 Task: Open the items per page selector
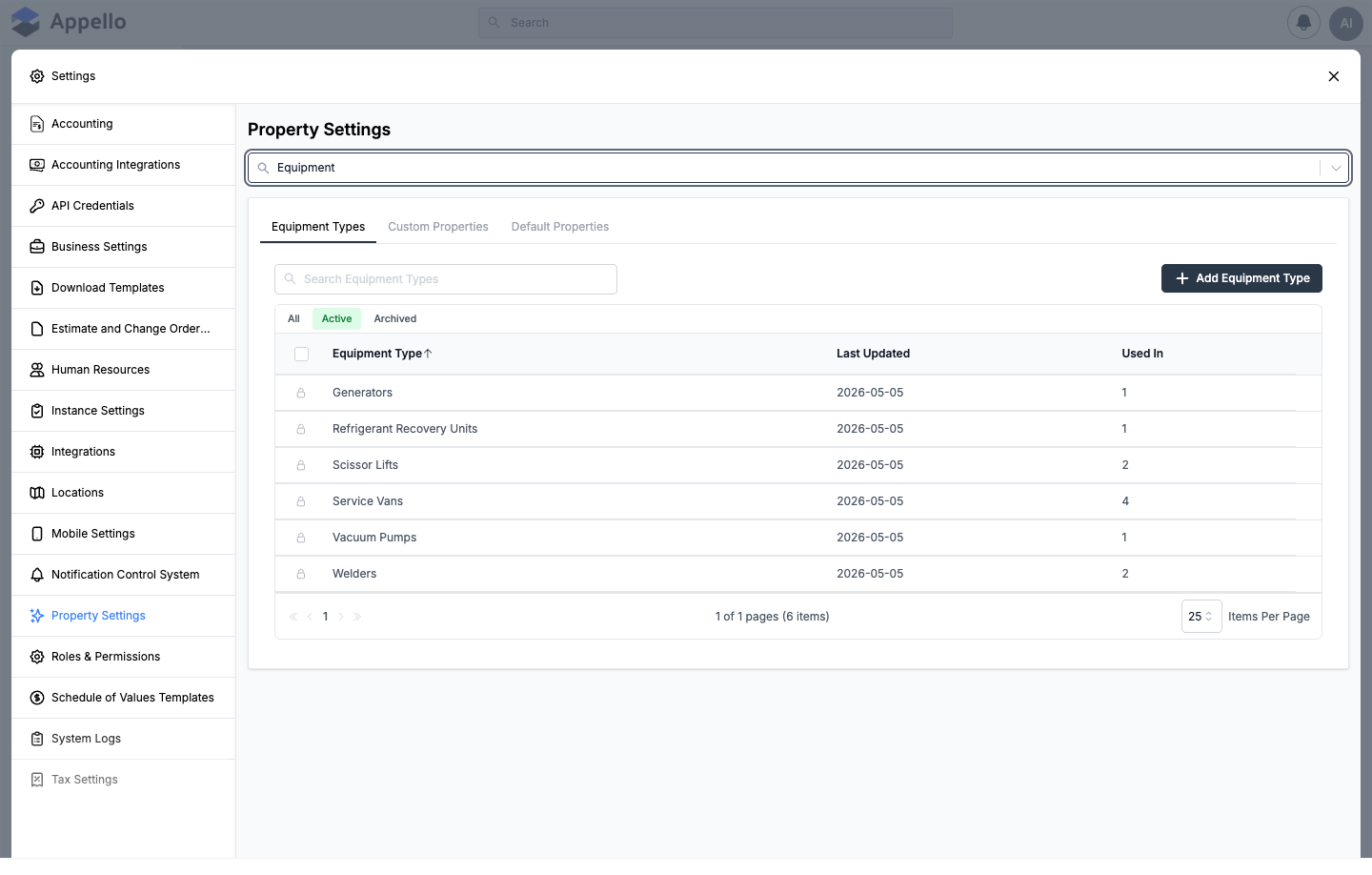point(1200,617)
